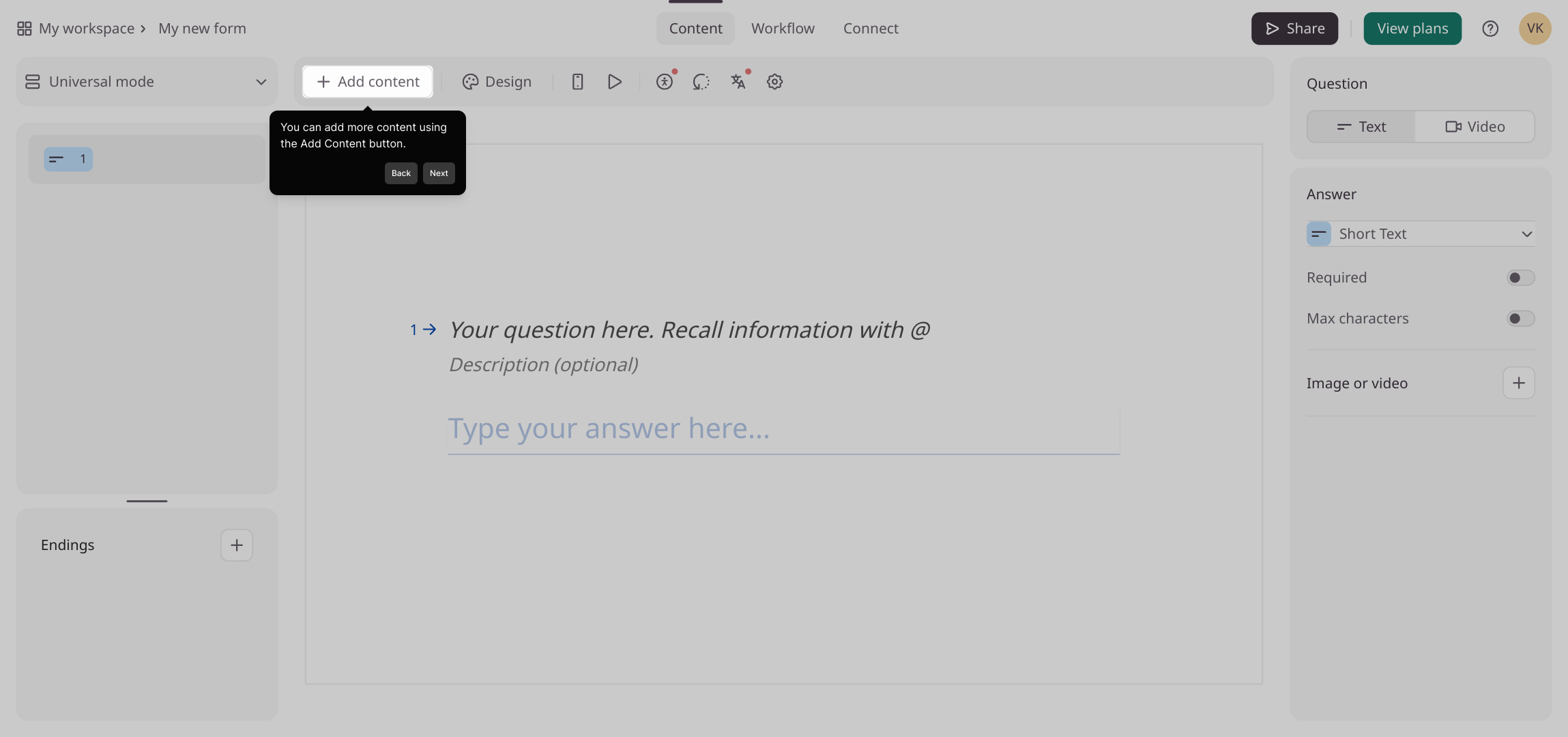Open the VK user avatar menu
This screenshot has width=1568, height=737.
click(x=1535, y=29)
